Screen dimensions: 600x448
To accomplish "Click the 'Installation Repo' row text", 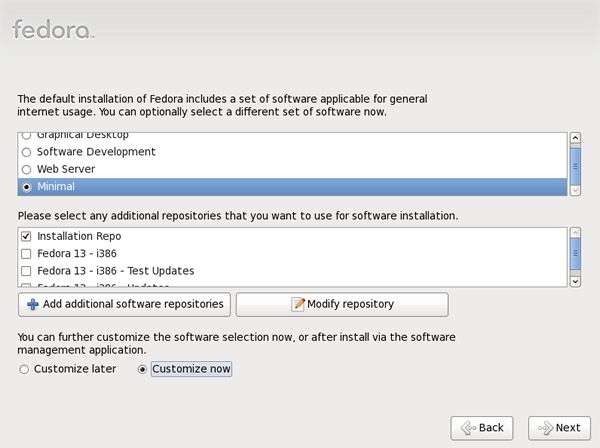I will (79, 236).
